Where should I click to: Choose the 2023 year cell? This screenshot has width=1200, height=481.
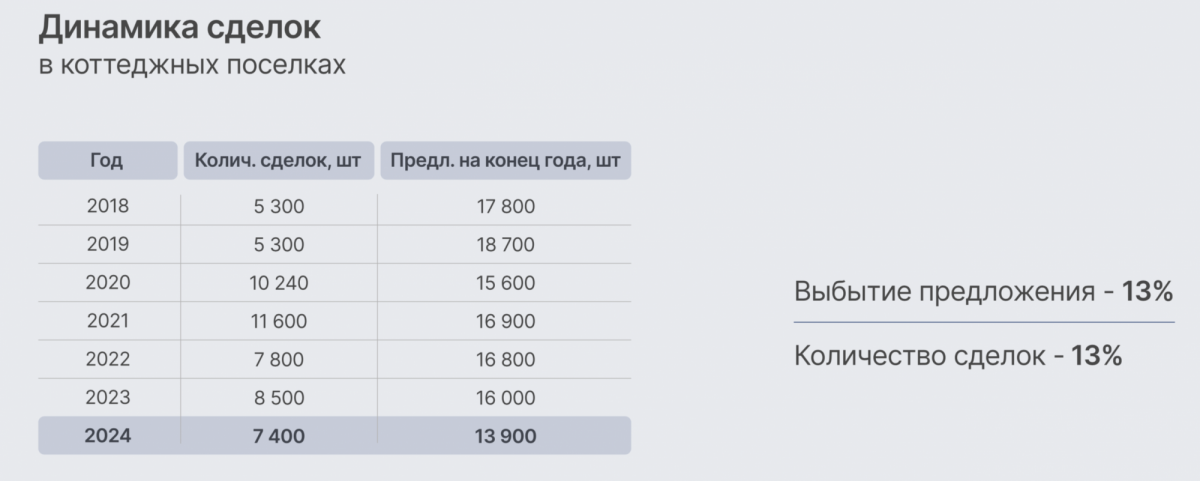[x=108, y=397]
